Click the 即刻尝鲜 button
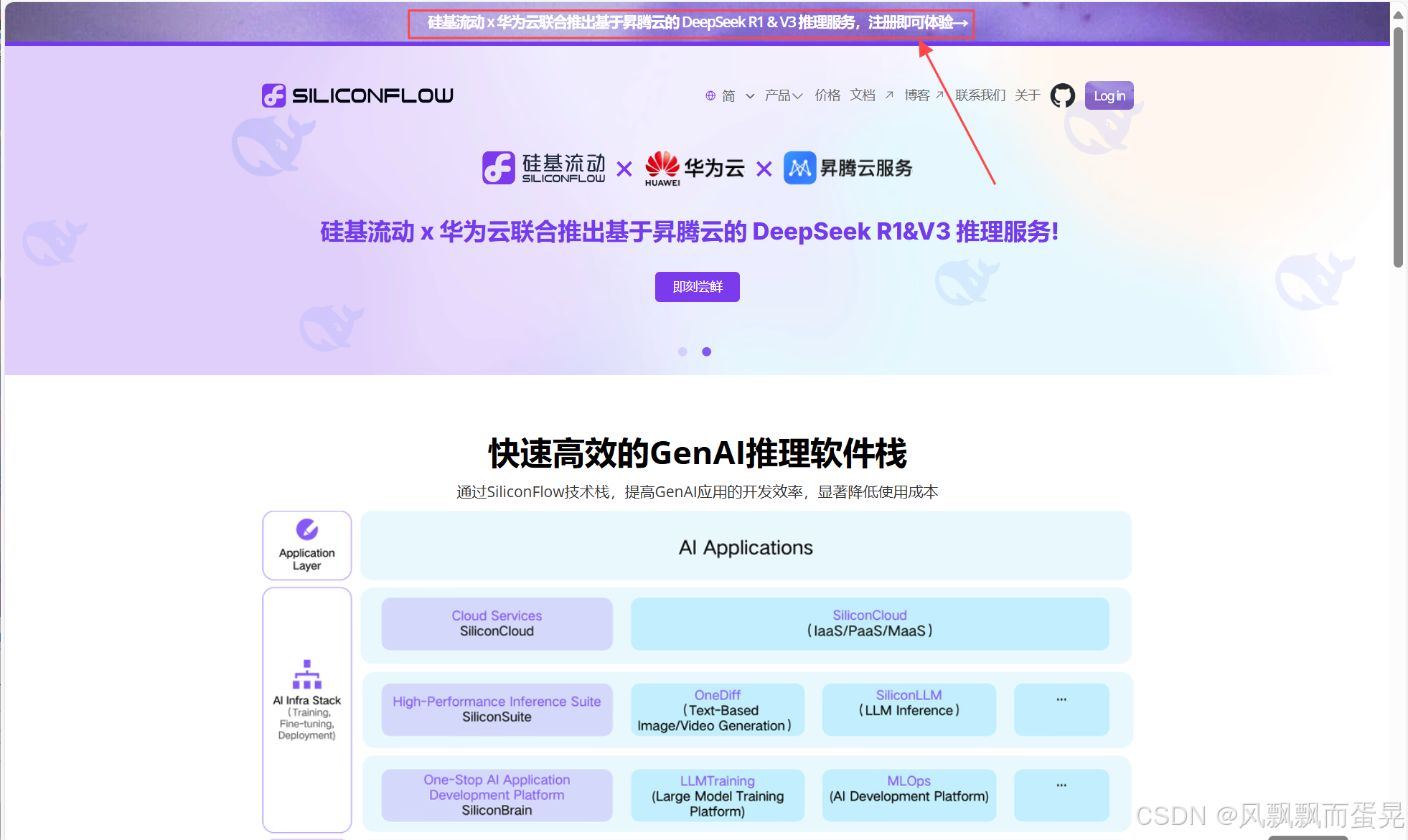The height and width of the screenshot is (840, 1408). (x=697, y=287)
